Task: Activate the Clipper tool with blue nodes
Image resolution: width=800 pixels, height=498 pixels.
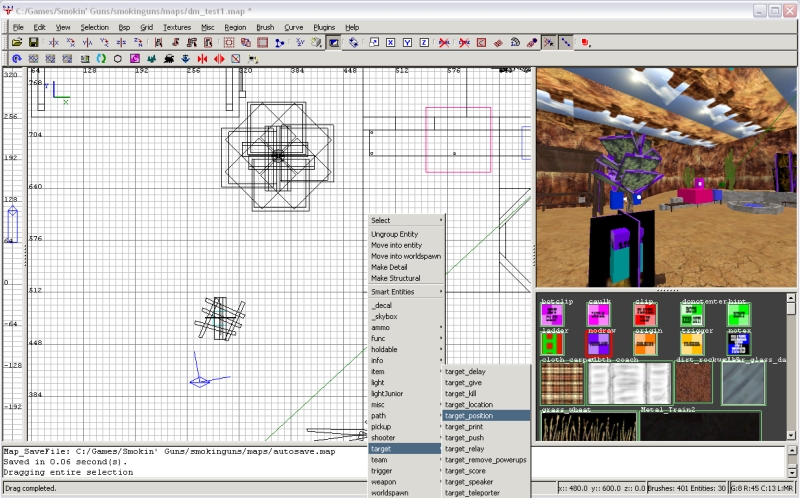Action: [x=279, y=43]
